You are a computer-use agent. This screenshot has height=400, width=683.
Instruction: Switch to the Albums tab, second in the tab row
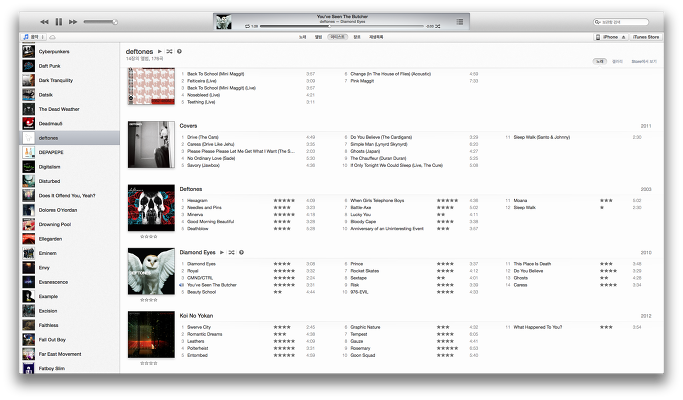[x=318, y=37]
